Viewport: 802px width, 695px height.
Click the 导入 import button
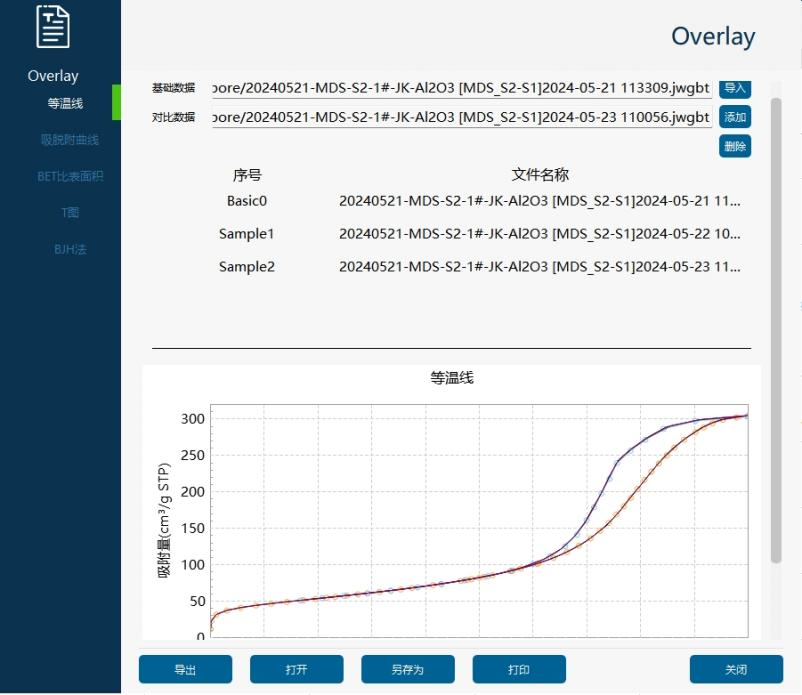click(734, 88)
